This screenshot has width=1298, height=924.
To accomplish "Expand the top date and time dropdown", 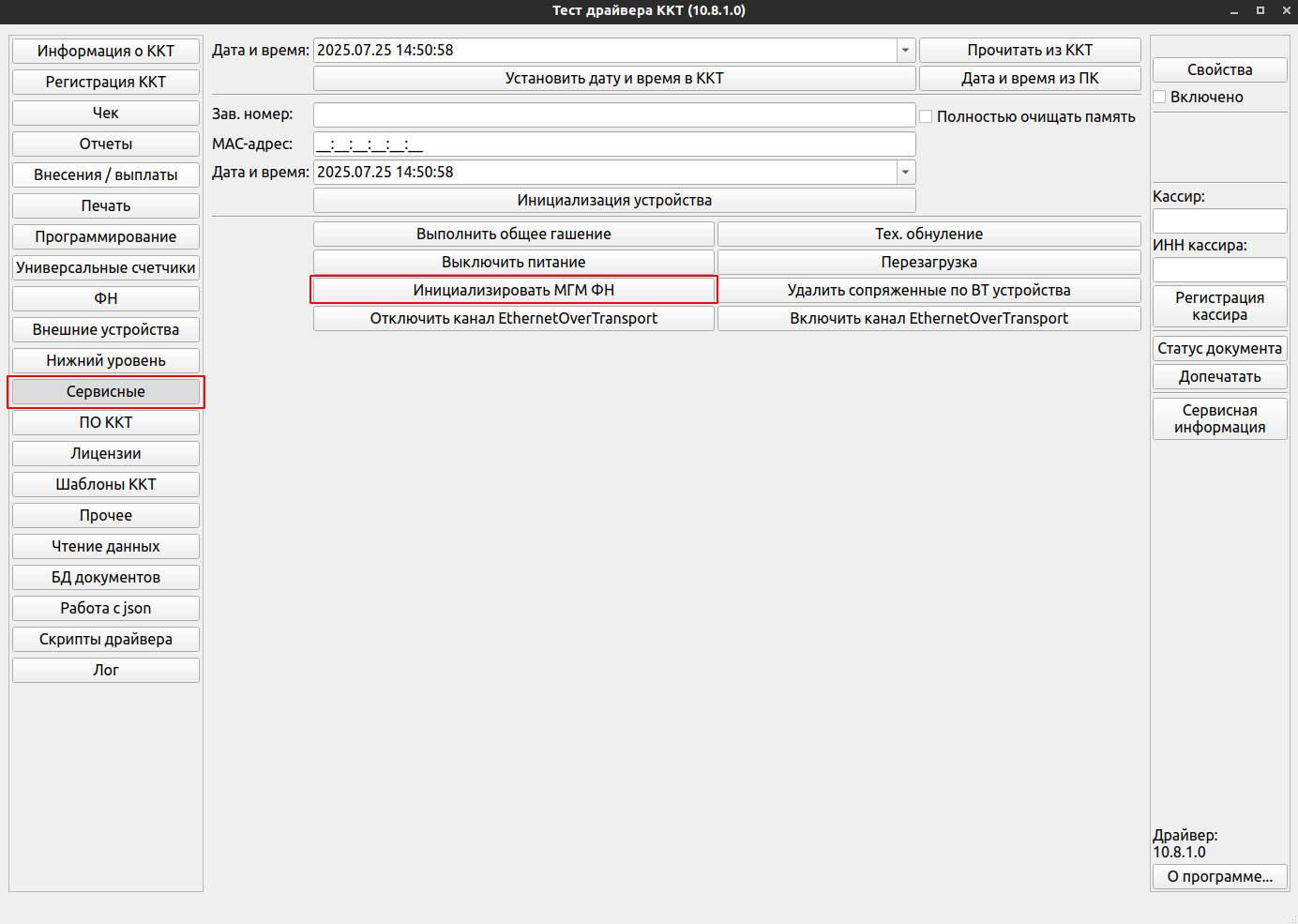I will (x=905, y=51).
